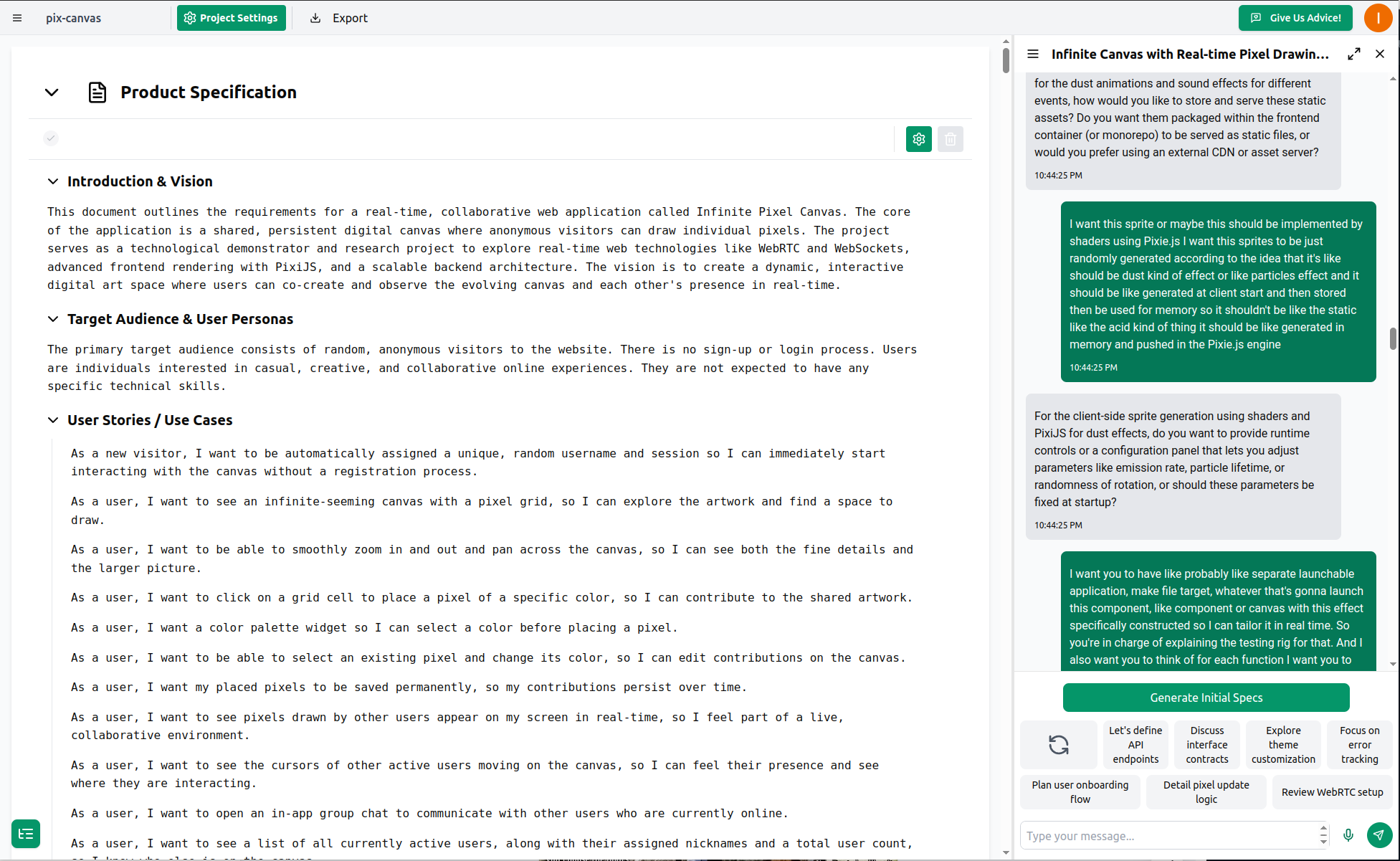Open Project Settings
1400x861 pixels.
tap(231, 18)
